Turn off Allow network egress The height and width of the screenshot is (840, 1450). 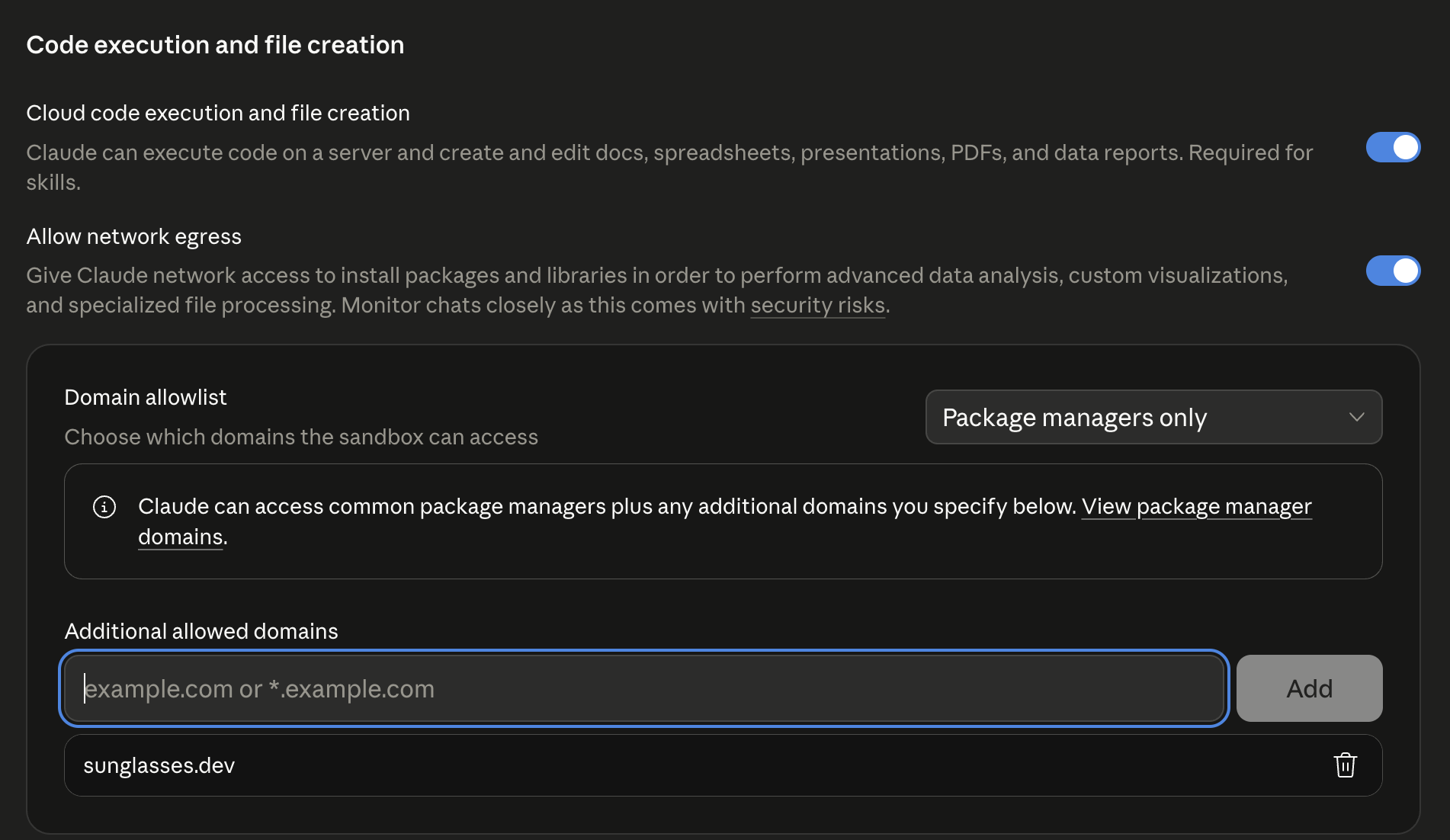pyautogui.click(x=1393, y=271)
